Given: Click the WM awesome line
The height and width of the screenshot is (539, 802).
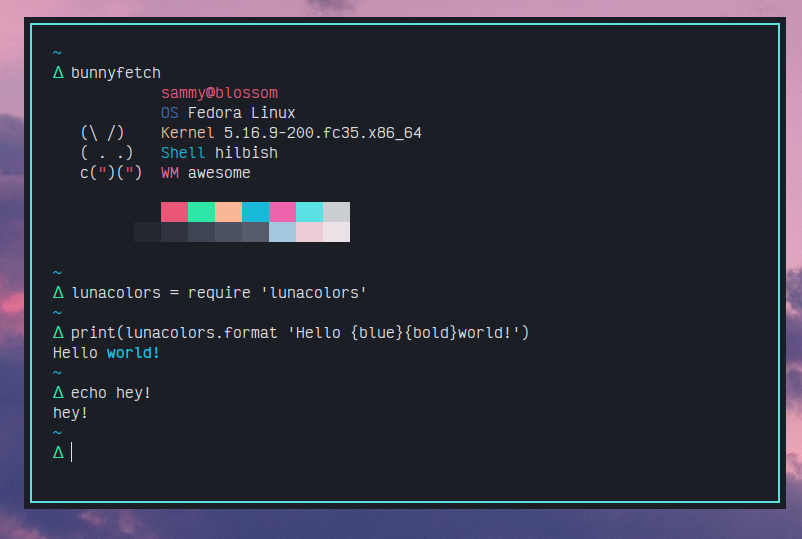Looking at the screenshot, I should [x=205, y=173].
